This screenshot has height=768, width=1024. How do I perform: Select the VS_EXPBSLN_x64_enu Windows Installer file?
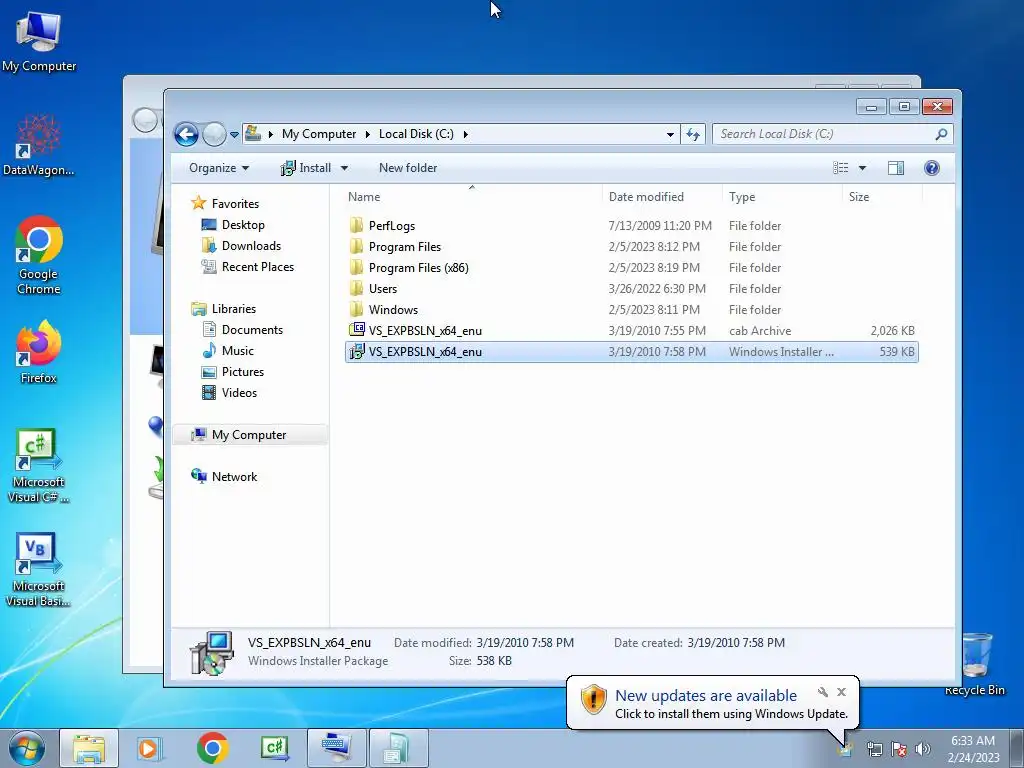(x=631, y=351)
